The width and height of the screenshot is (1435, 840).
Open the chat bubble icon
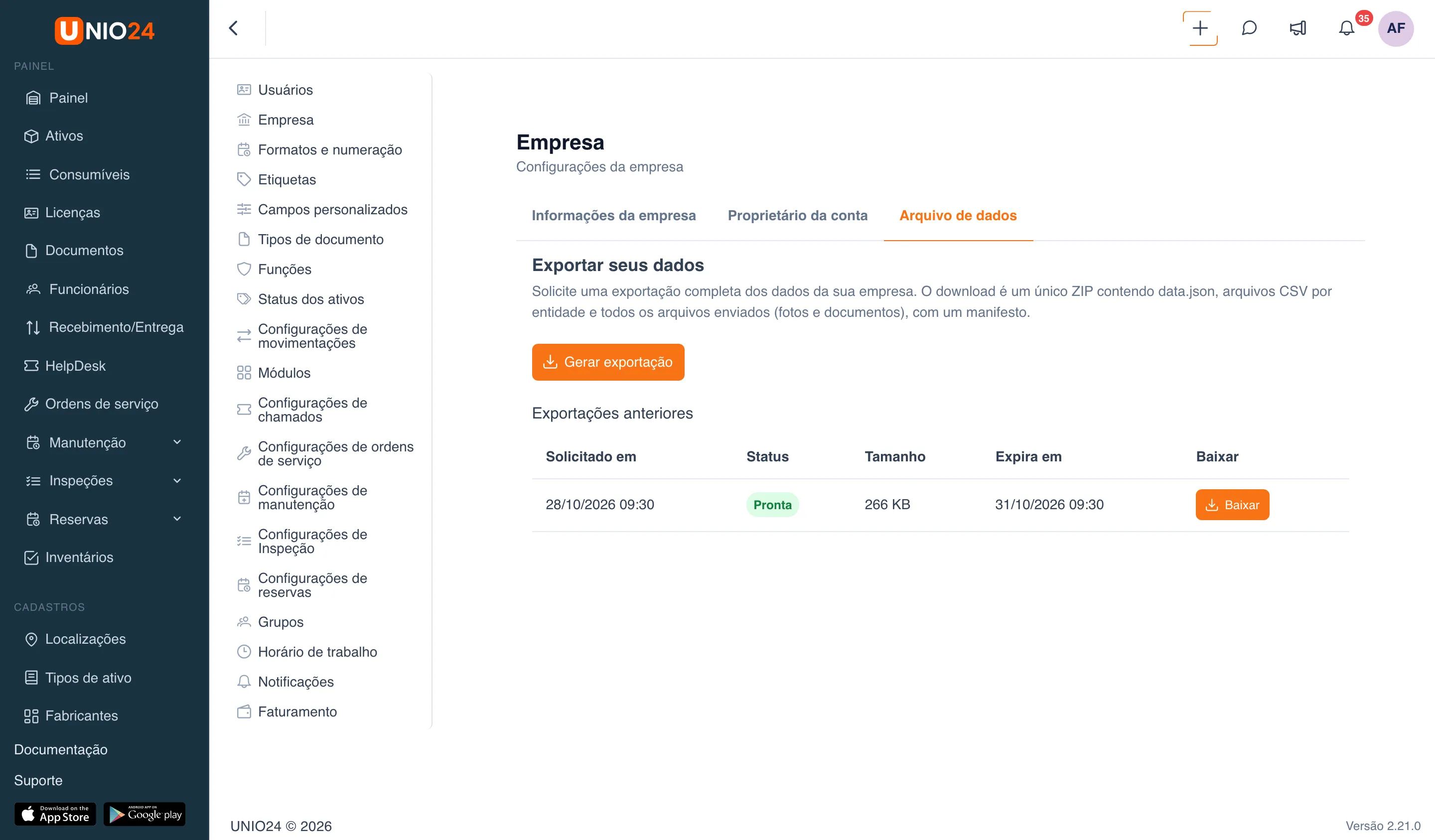[x=1249, y=28]
